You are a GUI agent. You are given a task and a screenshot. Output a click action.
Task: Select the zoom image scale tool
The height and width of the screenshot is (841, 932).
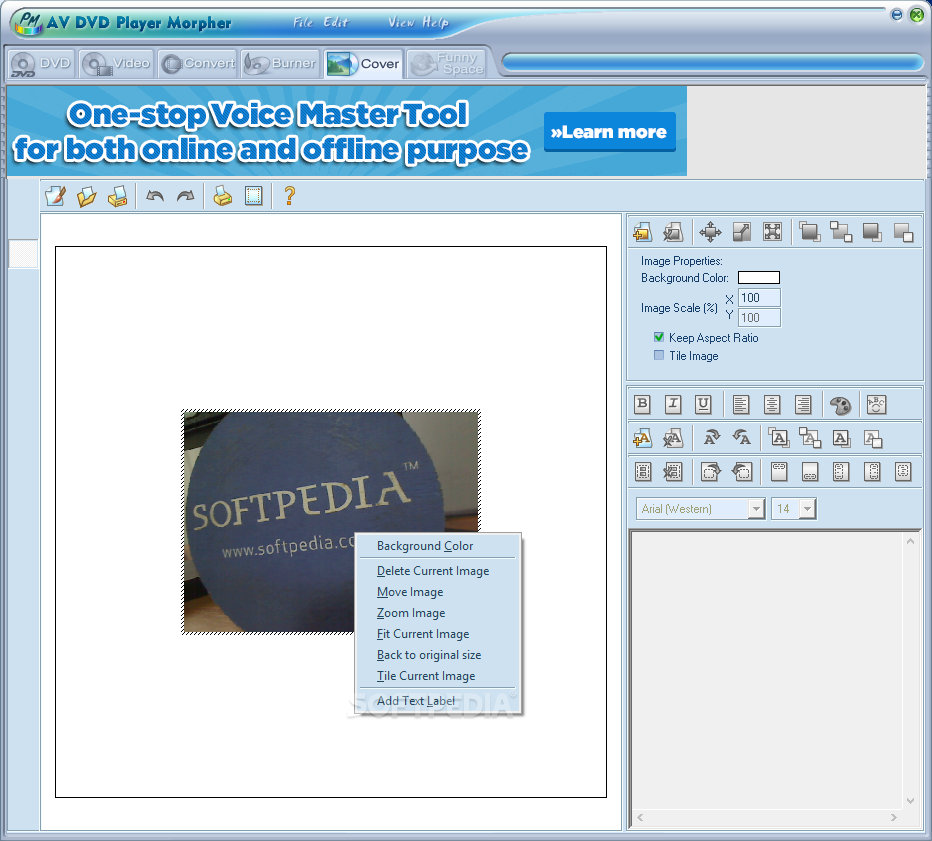click(x=742, y=232)
